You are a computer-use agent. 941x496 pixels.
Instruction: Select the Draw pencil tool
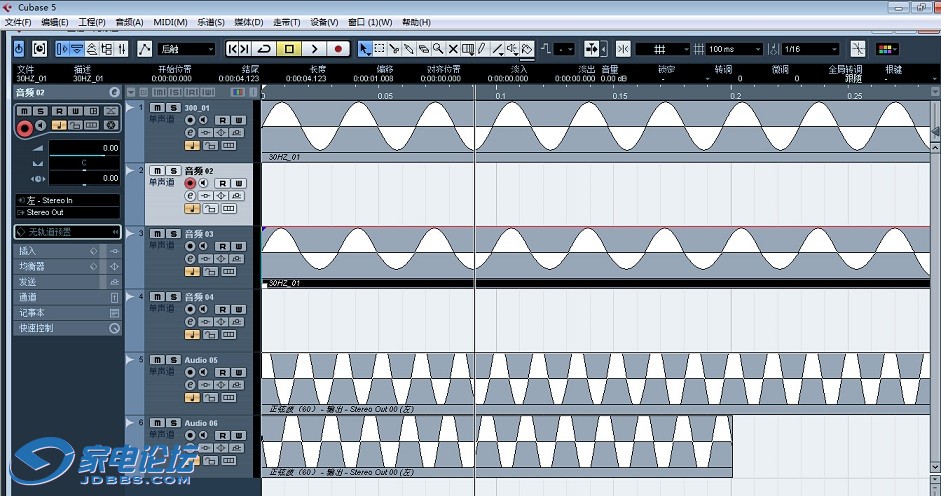click(482, 49)
